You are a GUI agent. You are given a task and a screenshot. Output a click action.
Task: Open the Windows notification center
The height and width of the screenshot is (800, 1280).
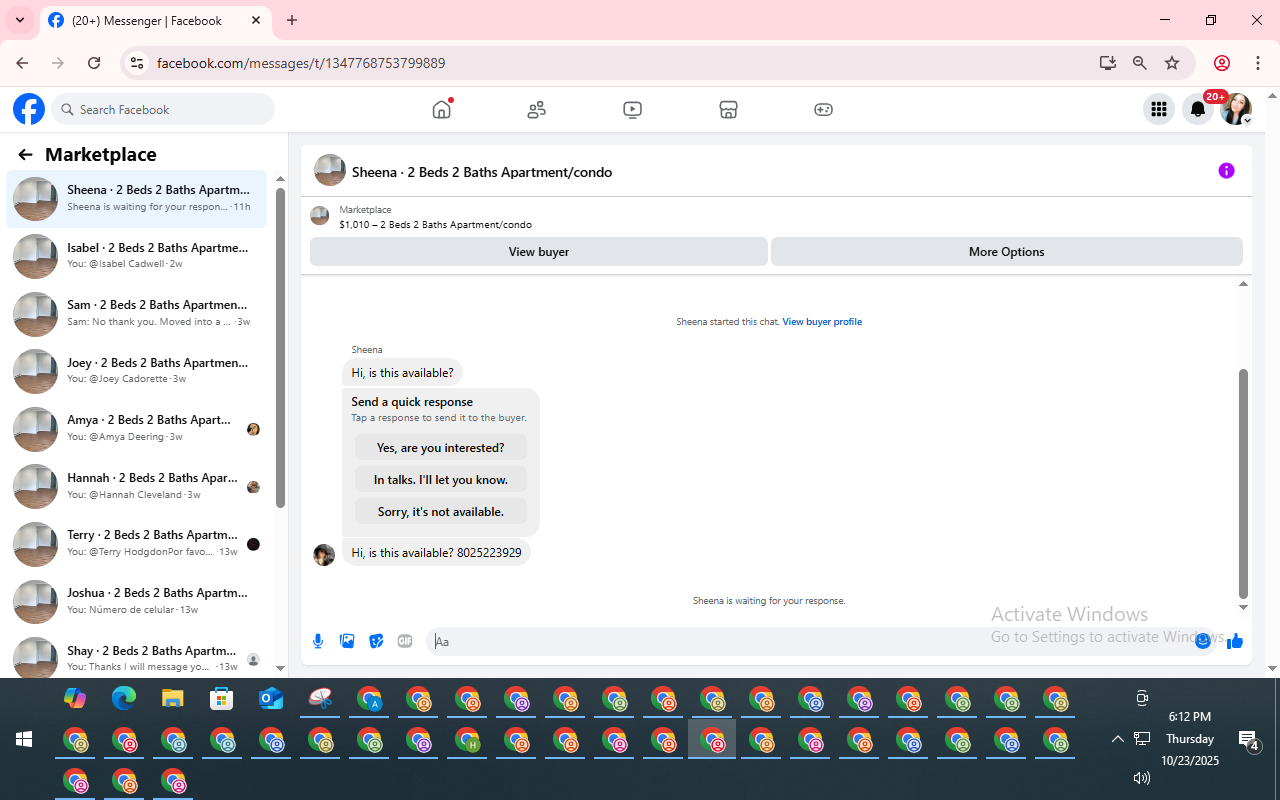click(1249, 740)
